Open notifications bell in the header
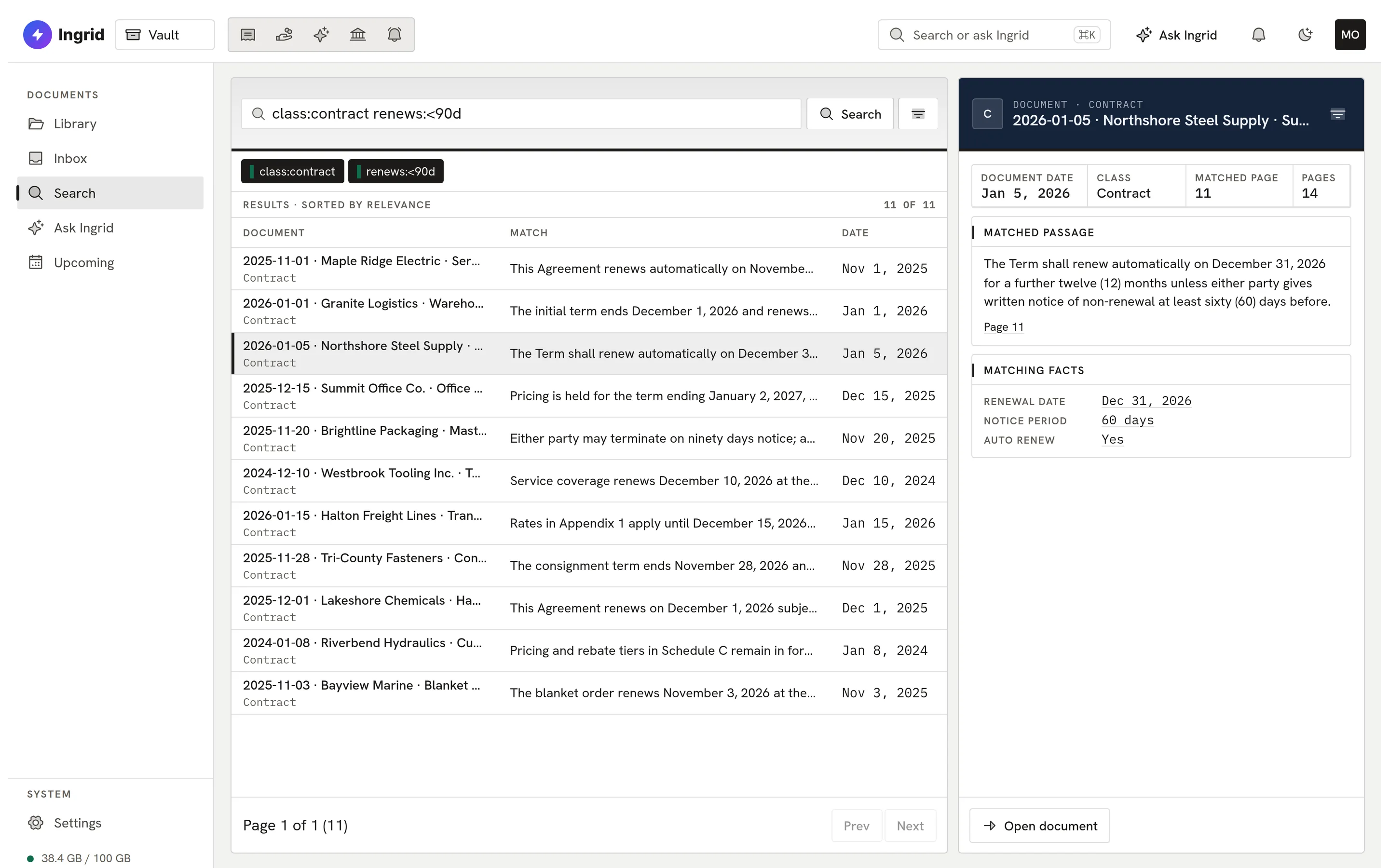This screenshot has width=1389, height=868. tap(1258, 35)
